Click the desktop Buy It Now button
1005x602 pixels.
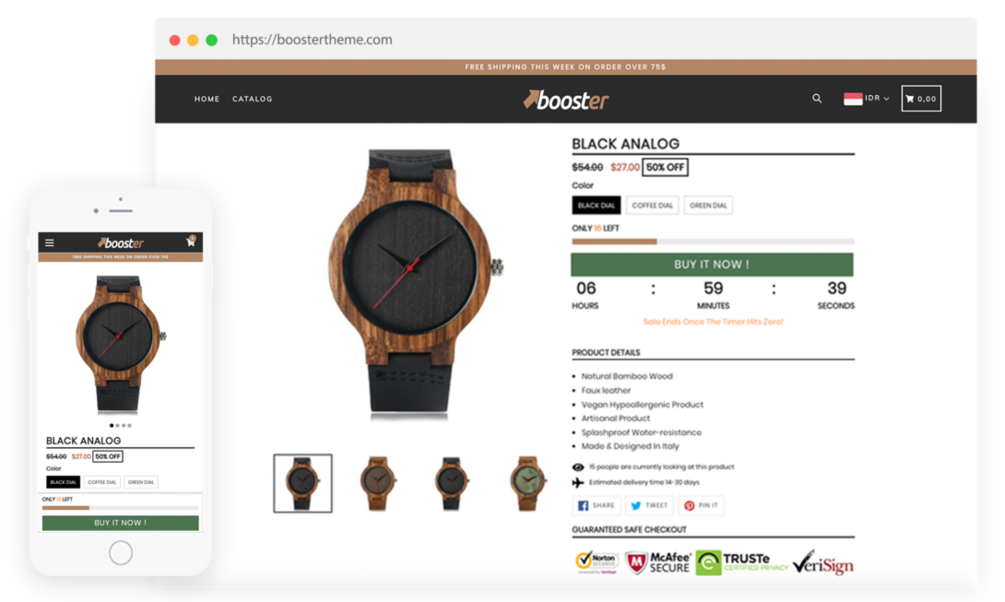point(712,265)
